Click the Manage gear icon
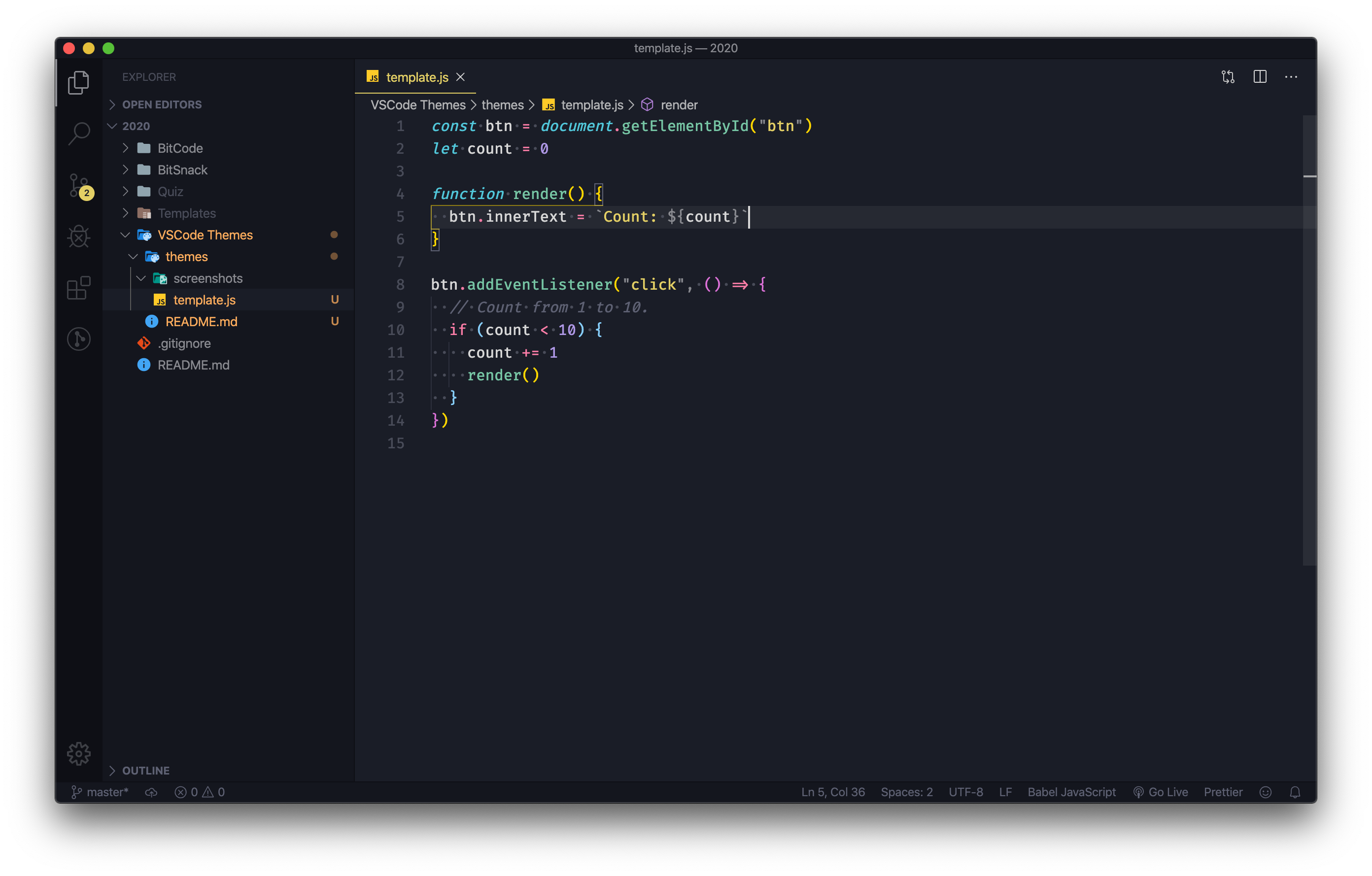1372x876 pixels. click(79, 753)
